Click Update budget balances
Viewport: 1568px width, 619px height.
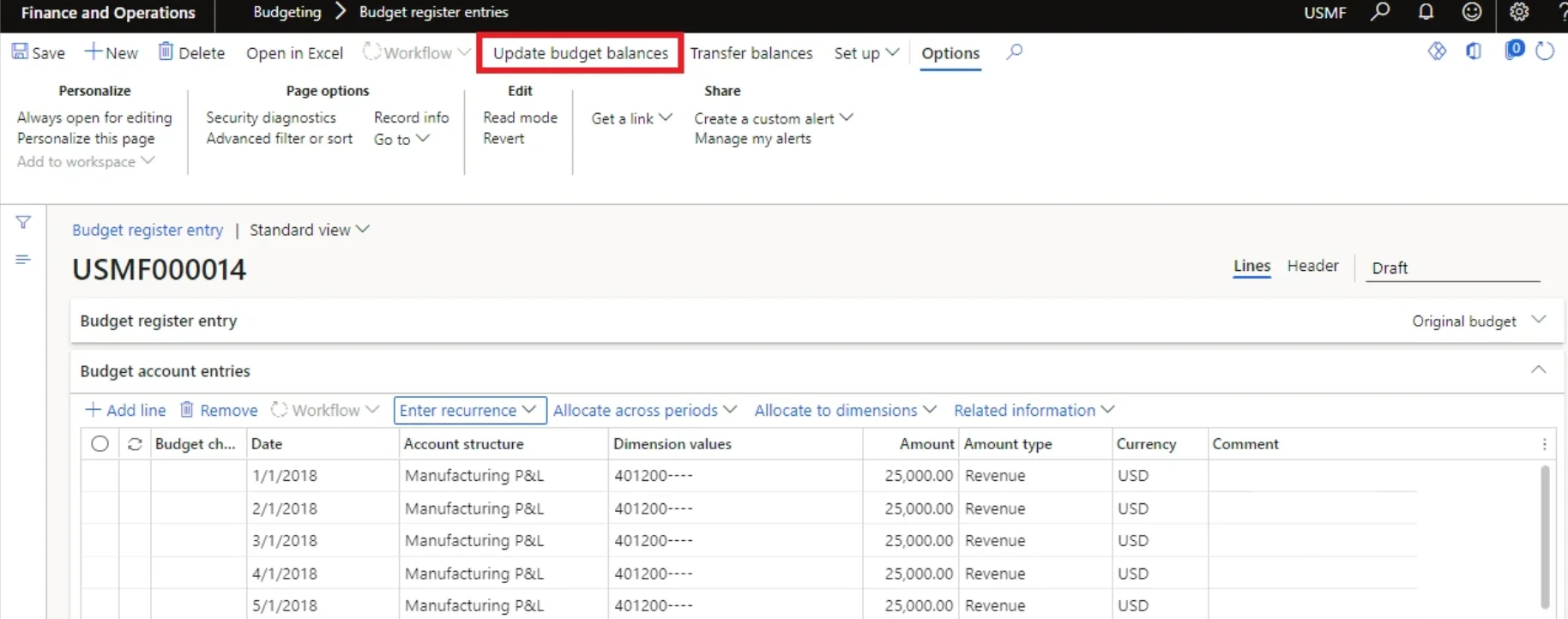click(x=580, y=53)
